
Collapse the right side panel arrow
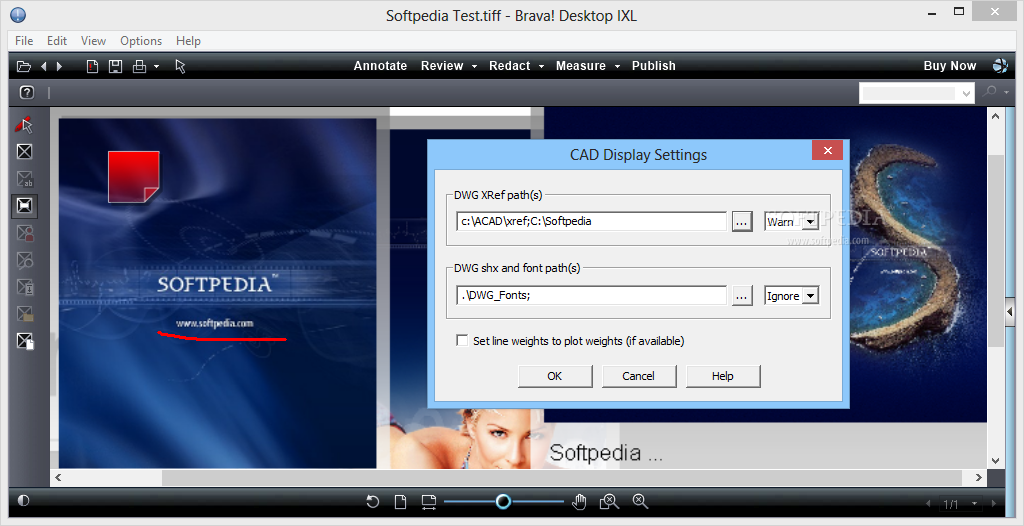click(x=1011, y=312)
